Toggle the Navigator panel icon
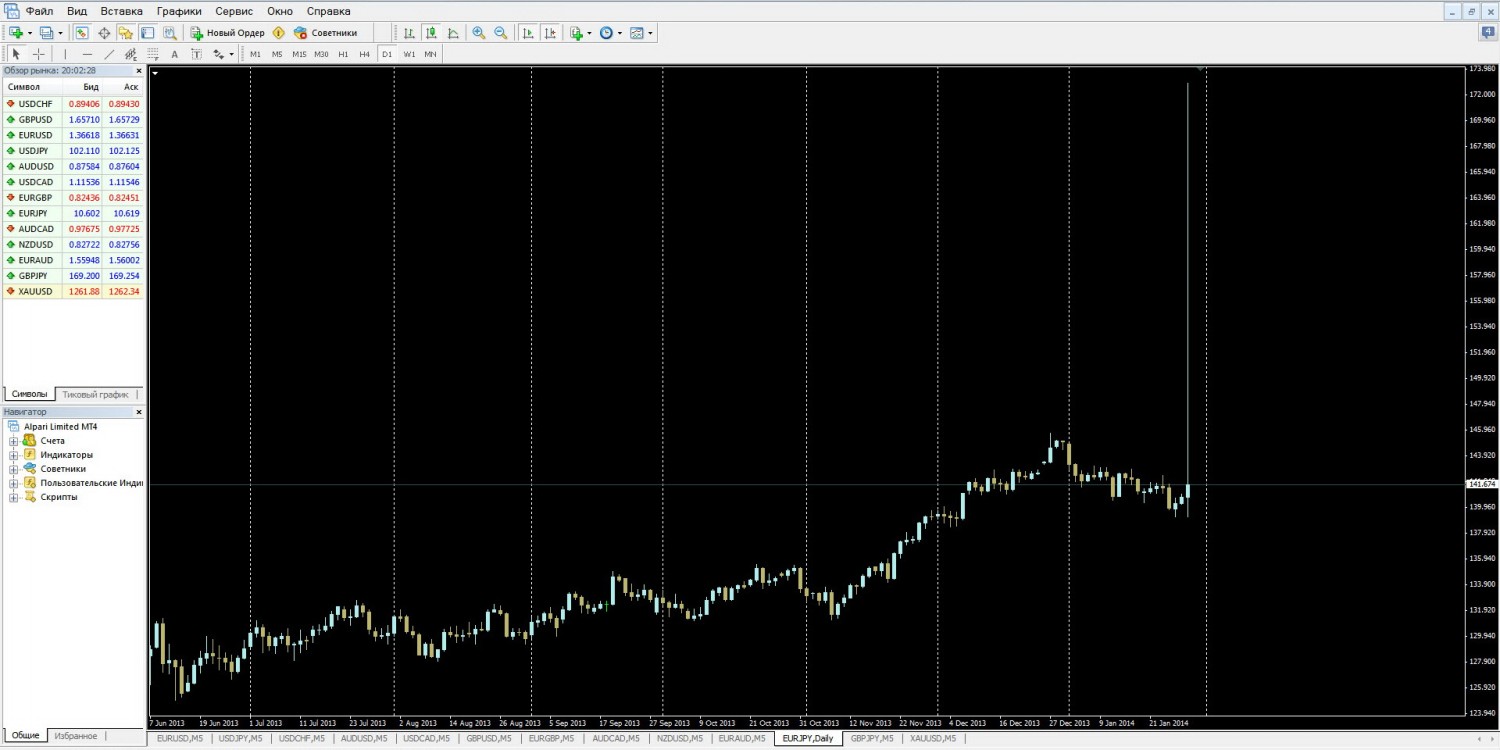Viewport: 1500px width, 750px height. (126, 33)
